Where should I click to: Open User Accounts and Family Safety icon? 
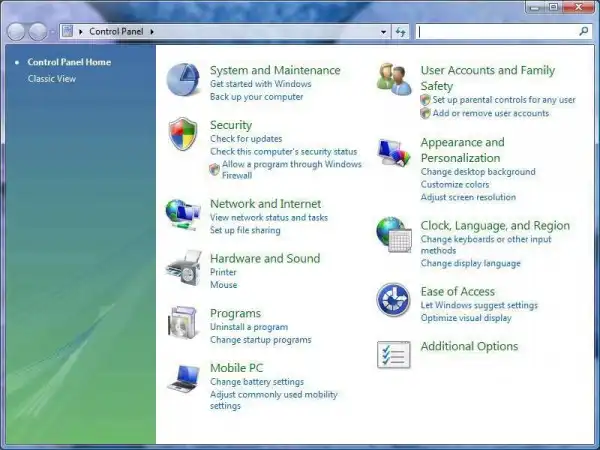tap(394, 79)
